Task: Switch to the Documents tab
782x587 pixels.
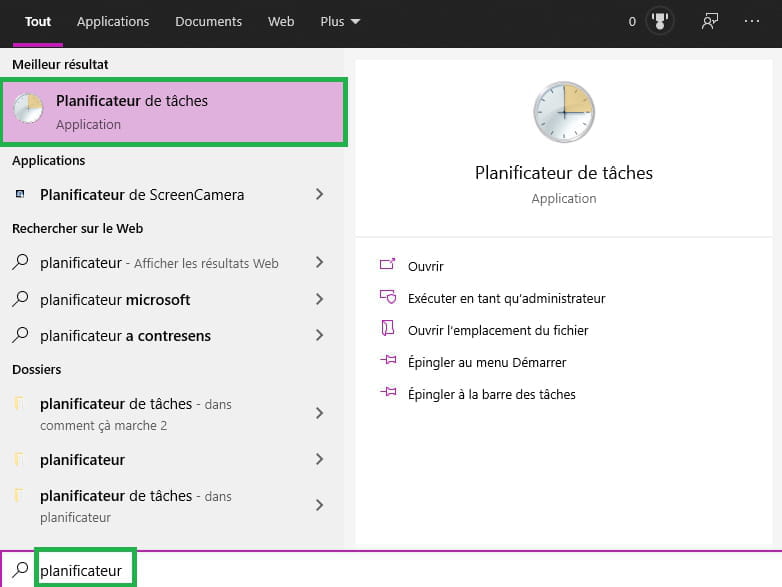Action: 208,22
